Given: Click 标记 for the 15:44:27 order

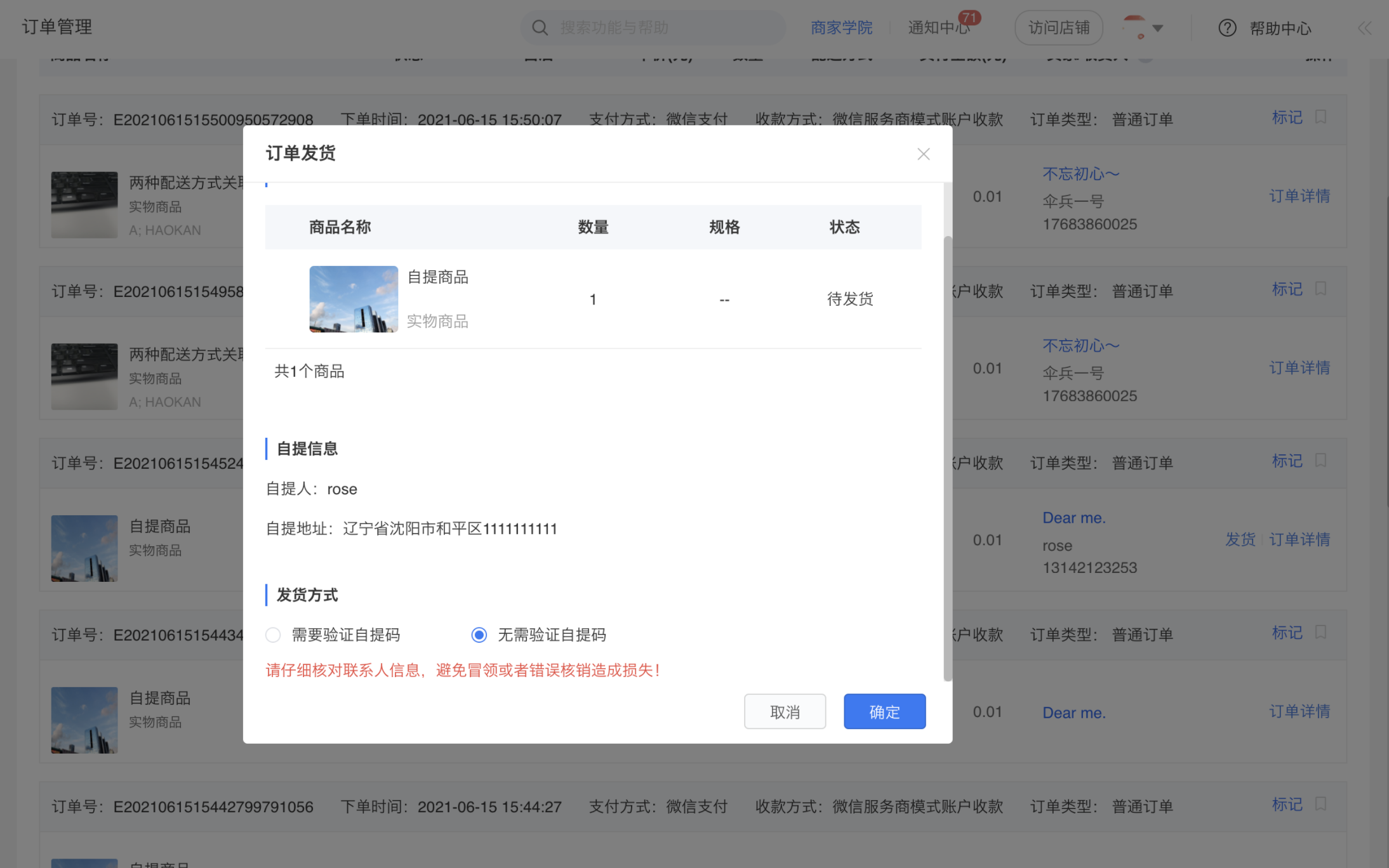Looking at the screenshot, I should (x=1287, y=805).
